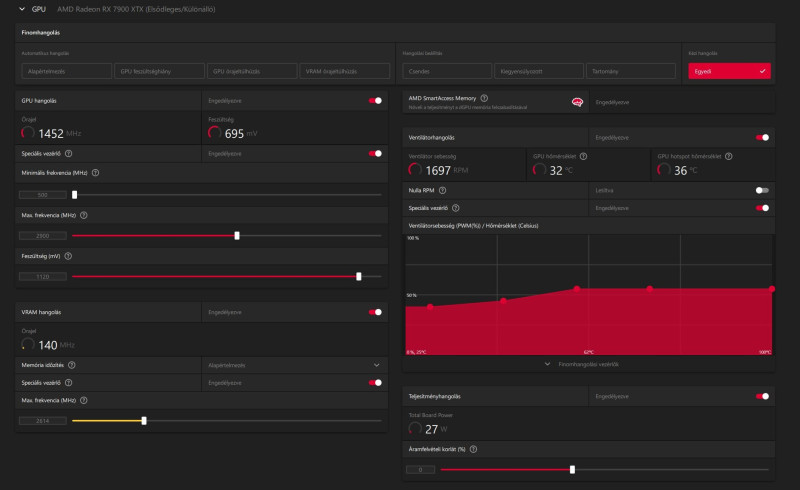Click the minimum frequency field showing 500
Screen dimensions: 800x490
pyautogui.click(x=43, y=195)
